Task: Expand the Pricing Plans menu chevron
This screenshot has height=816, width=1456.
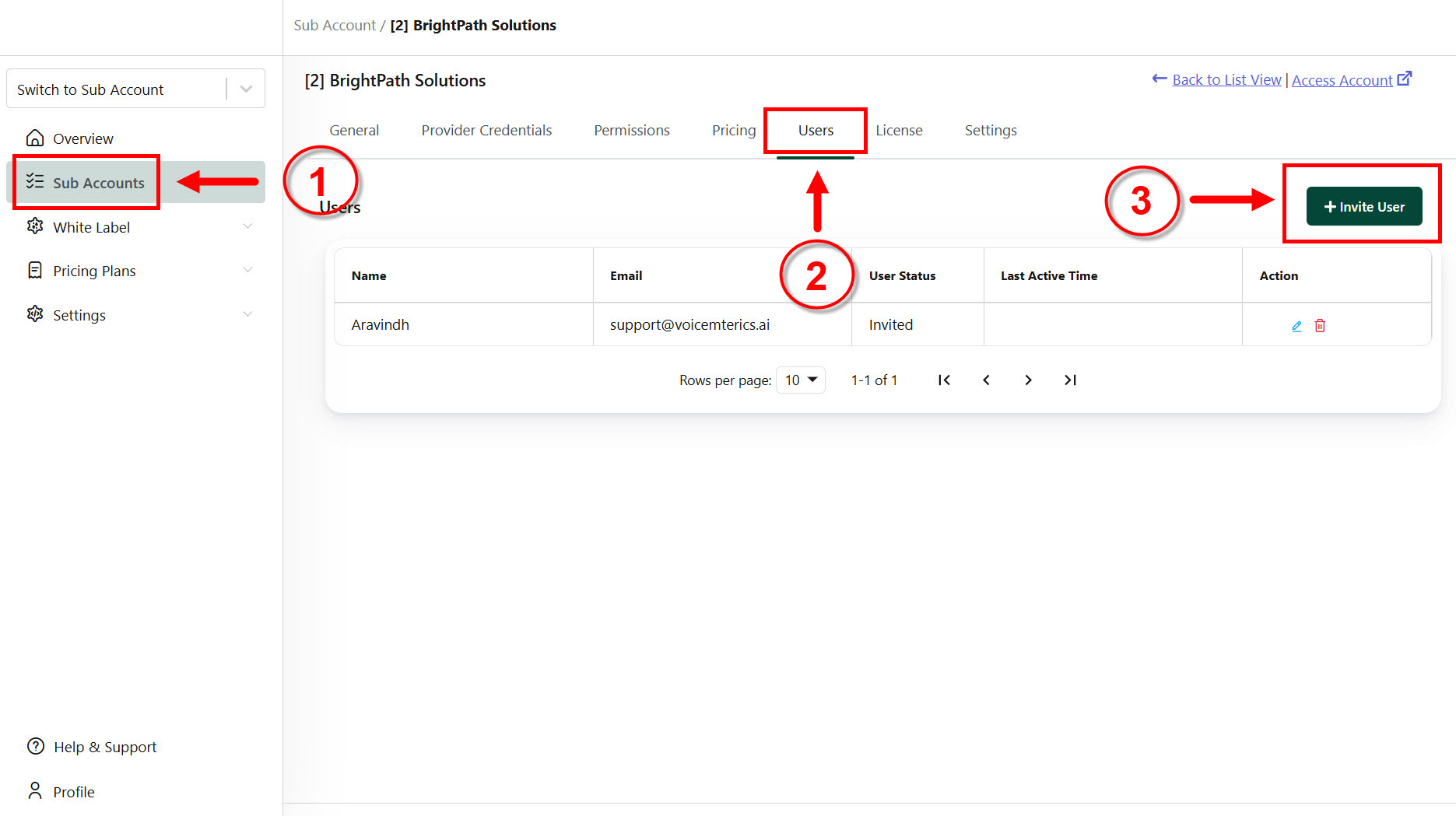Action: 247,270
